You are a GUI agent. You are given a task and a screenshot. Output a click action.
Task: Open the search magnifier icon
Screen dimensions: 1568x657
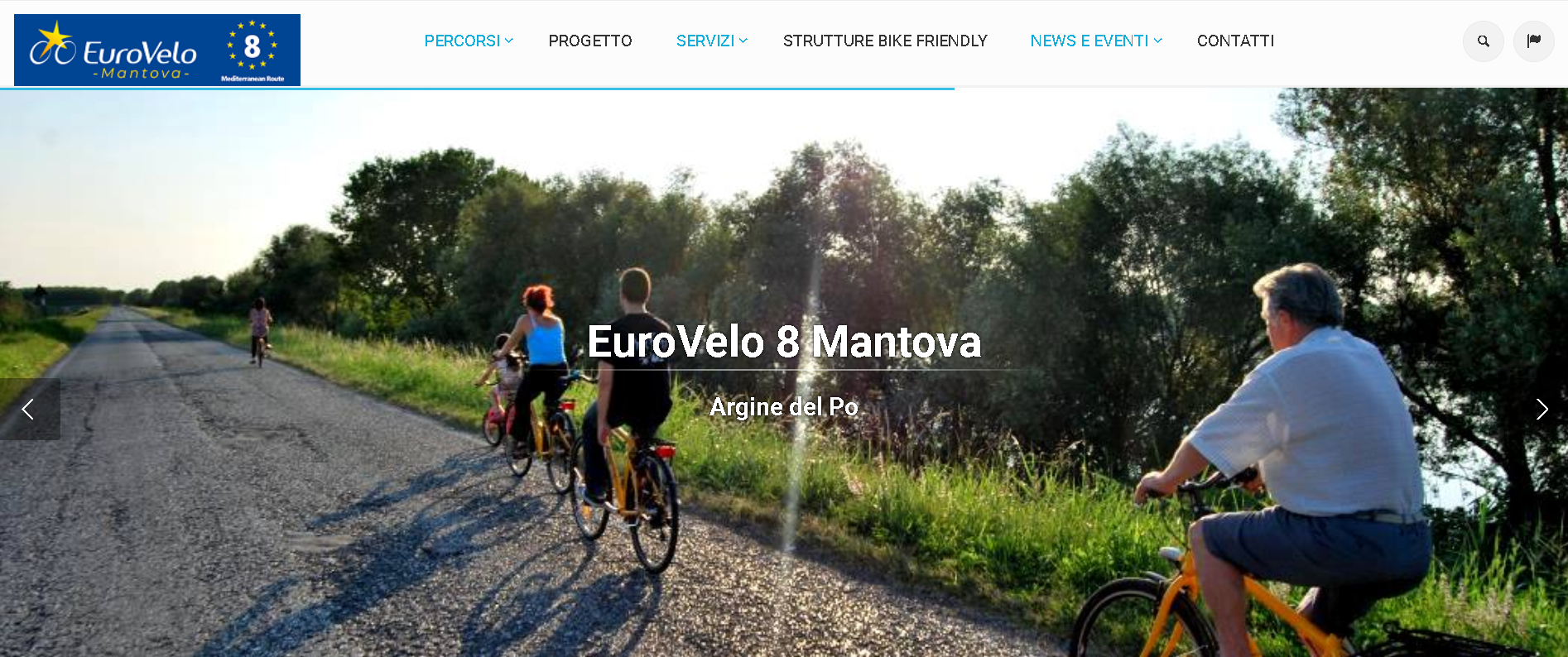point(1483,41)
